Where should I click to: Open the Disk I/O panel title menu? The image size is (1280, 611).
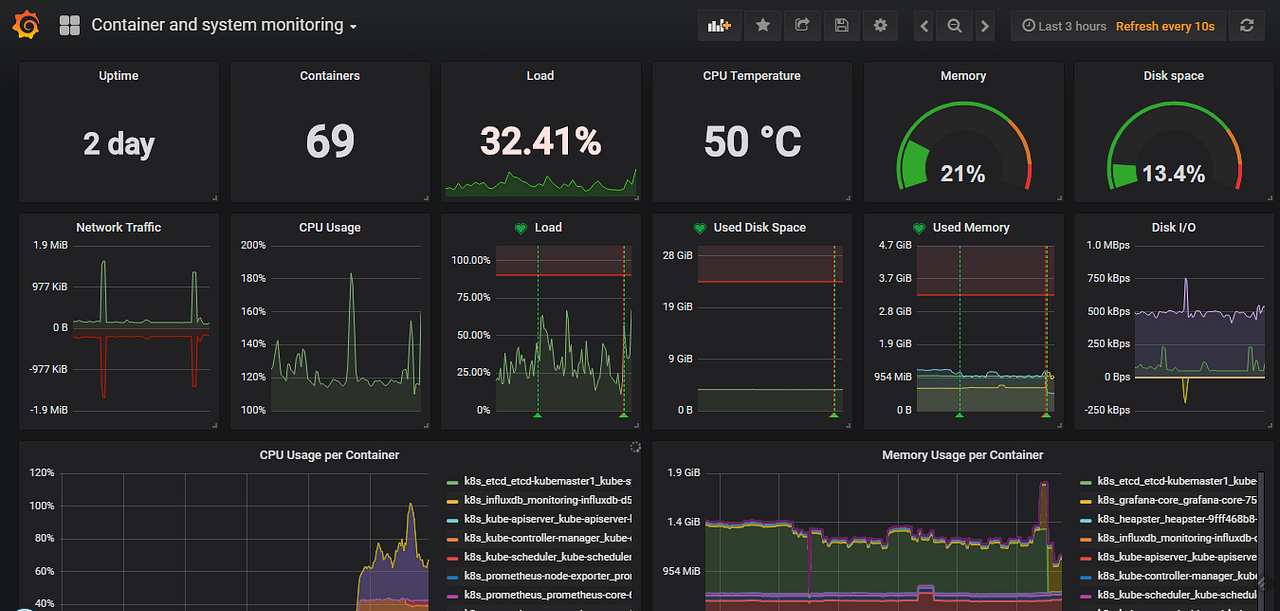[x=1174, y=227]
